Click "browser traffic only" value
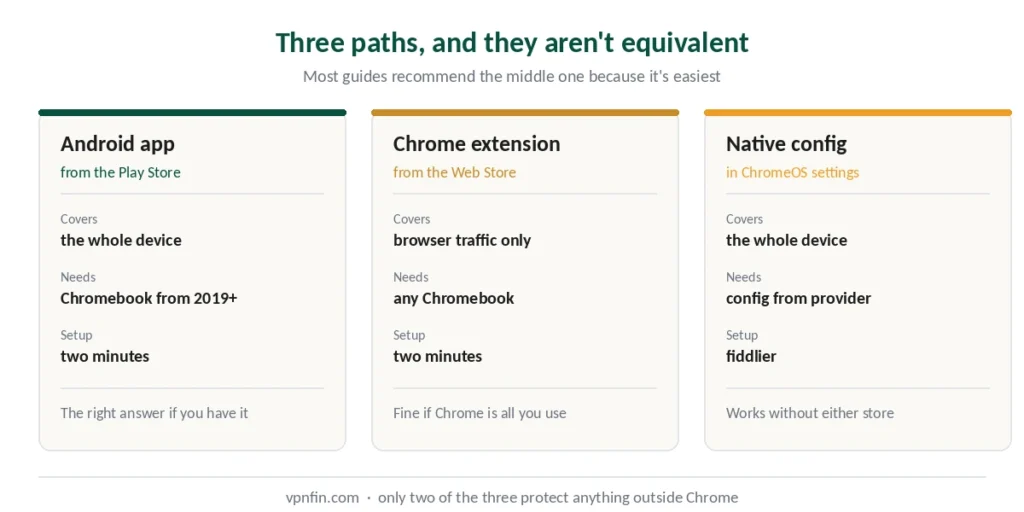Image resolution: width=1024 pixels, height=512 pixels. [462, 240]
